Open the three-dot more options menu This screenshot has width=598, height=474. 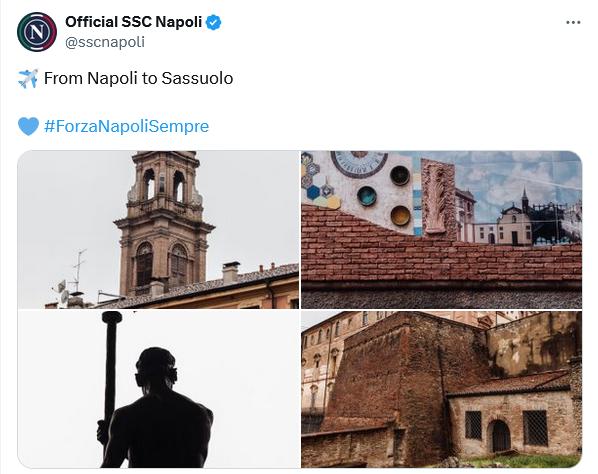click(x=573, y=22)
